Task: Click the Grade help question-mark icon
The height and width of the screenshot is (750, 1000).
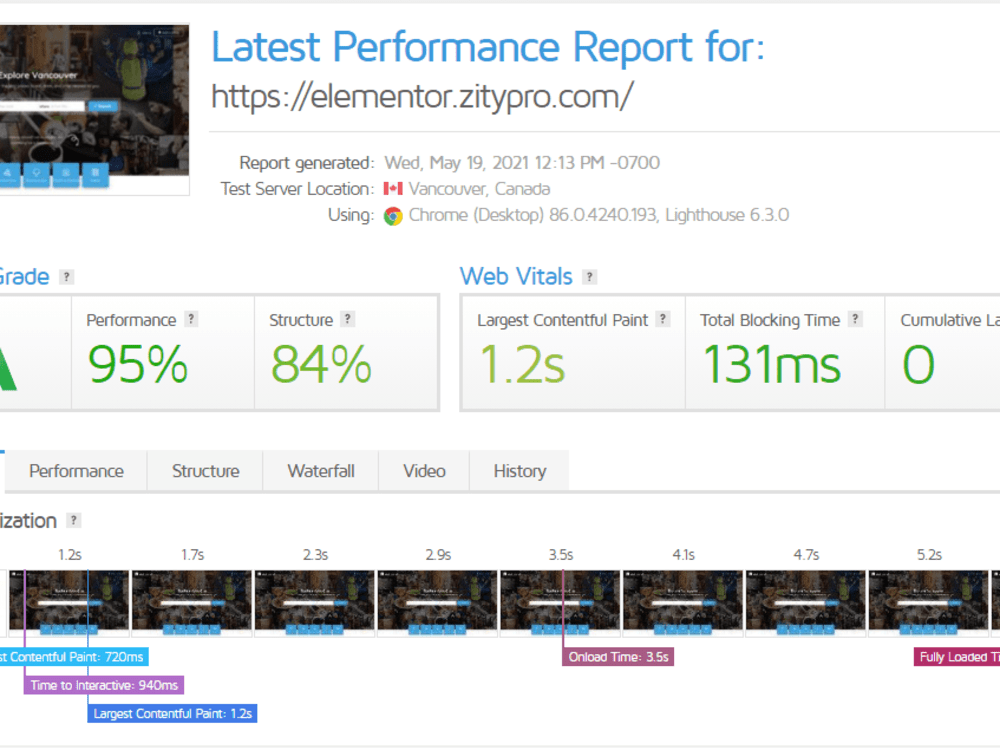Action: [x=66, y=277]
